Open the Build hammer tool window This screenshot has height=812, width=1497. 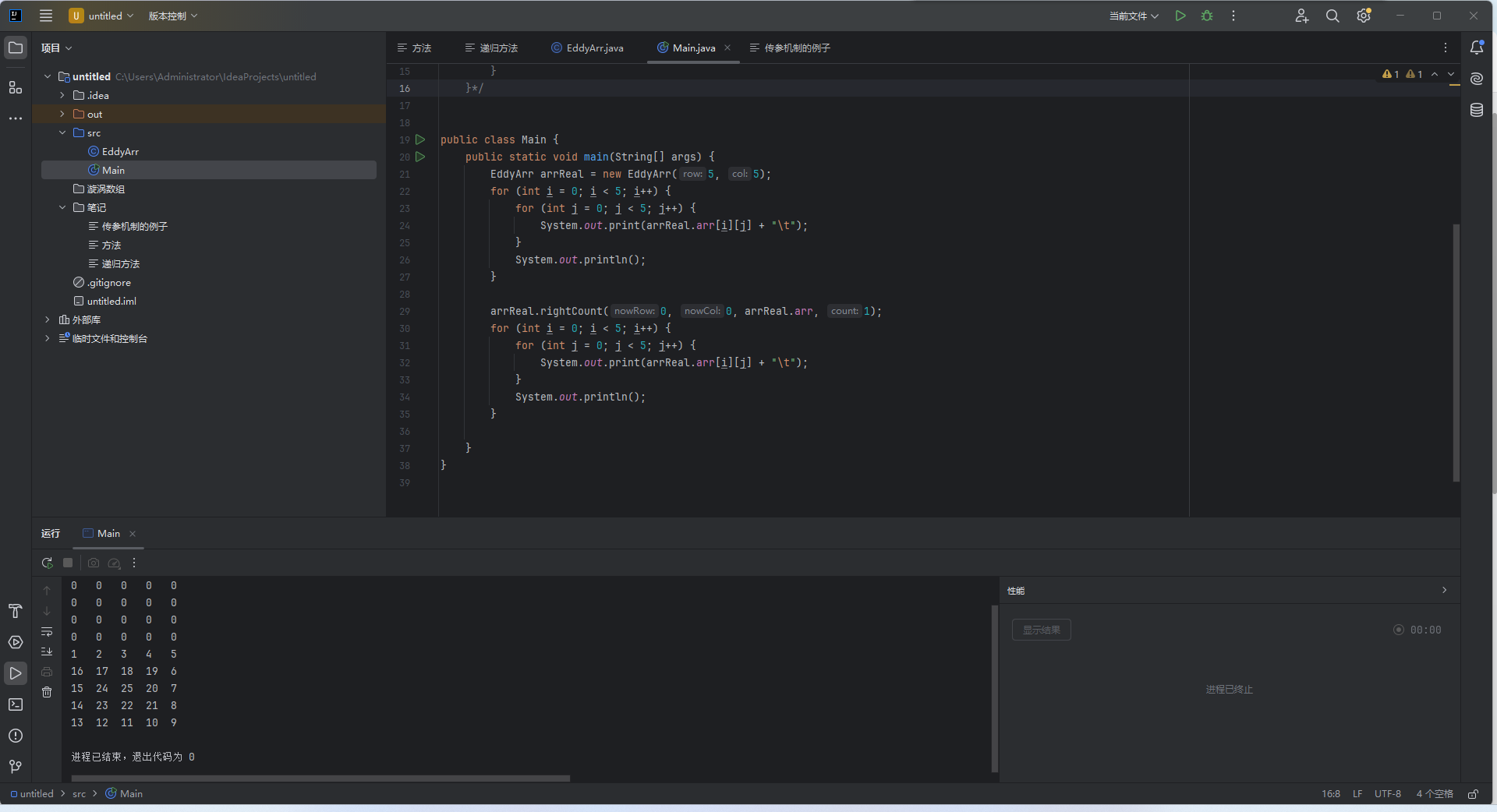point(16,611)
